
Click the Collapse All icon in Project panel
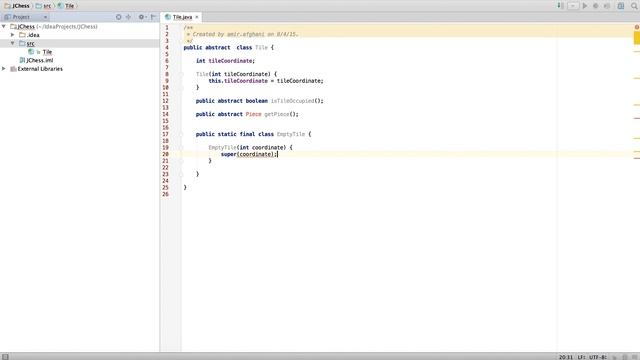click(x=129, y=17)
